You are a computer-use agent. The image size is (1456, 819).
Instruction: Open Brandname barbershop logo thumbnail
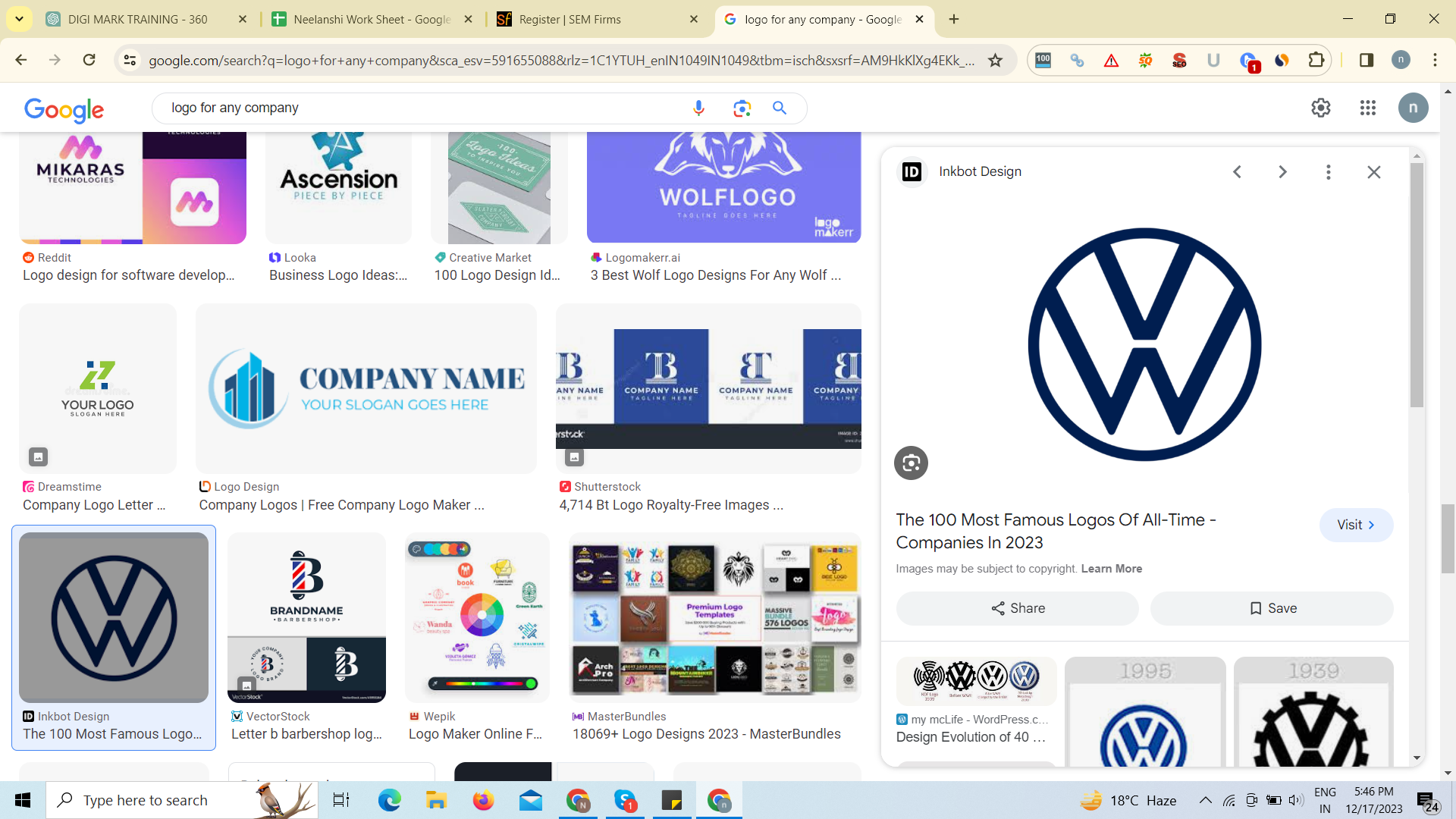point(306,617)
